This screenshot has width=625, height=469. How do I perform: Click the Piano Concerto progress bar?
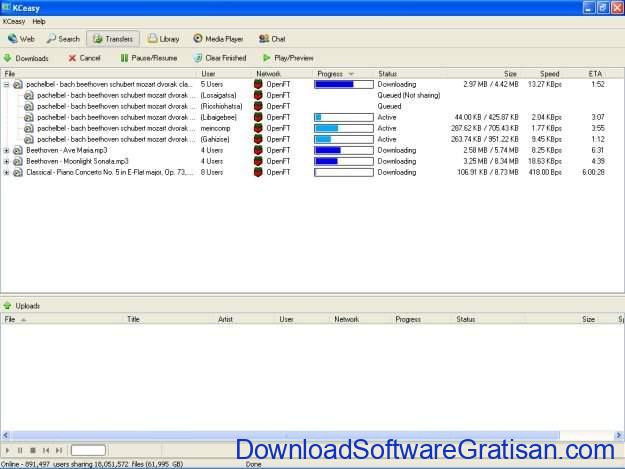tap(344, 173)
